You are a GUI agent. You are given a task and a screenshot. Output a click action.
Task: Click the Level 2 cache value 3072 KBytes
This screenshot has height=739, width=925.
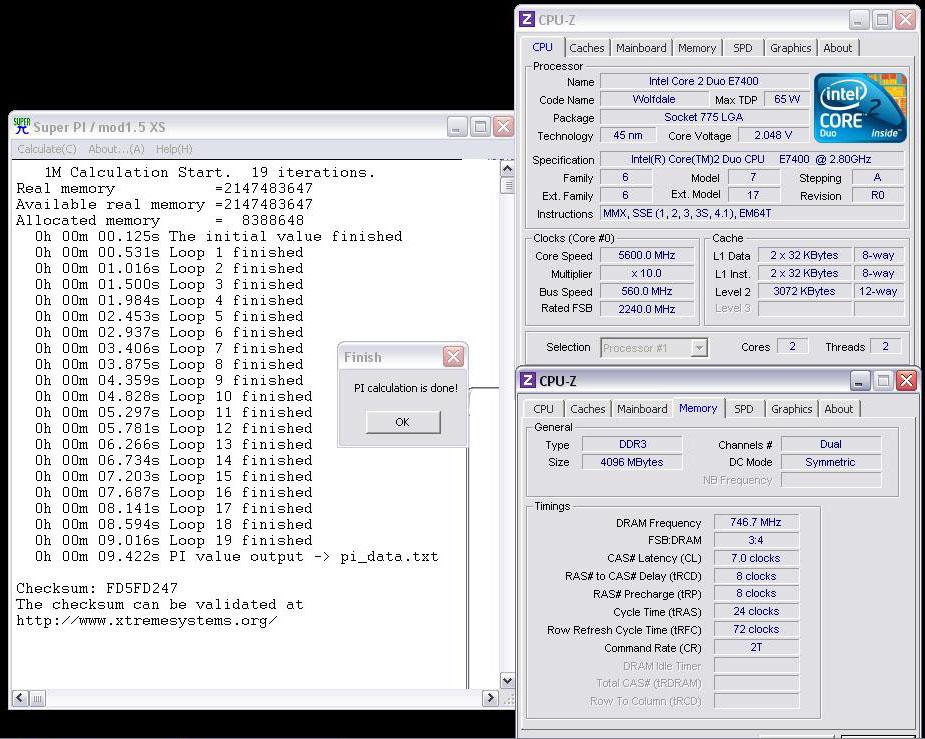click(x=804, y=291)
